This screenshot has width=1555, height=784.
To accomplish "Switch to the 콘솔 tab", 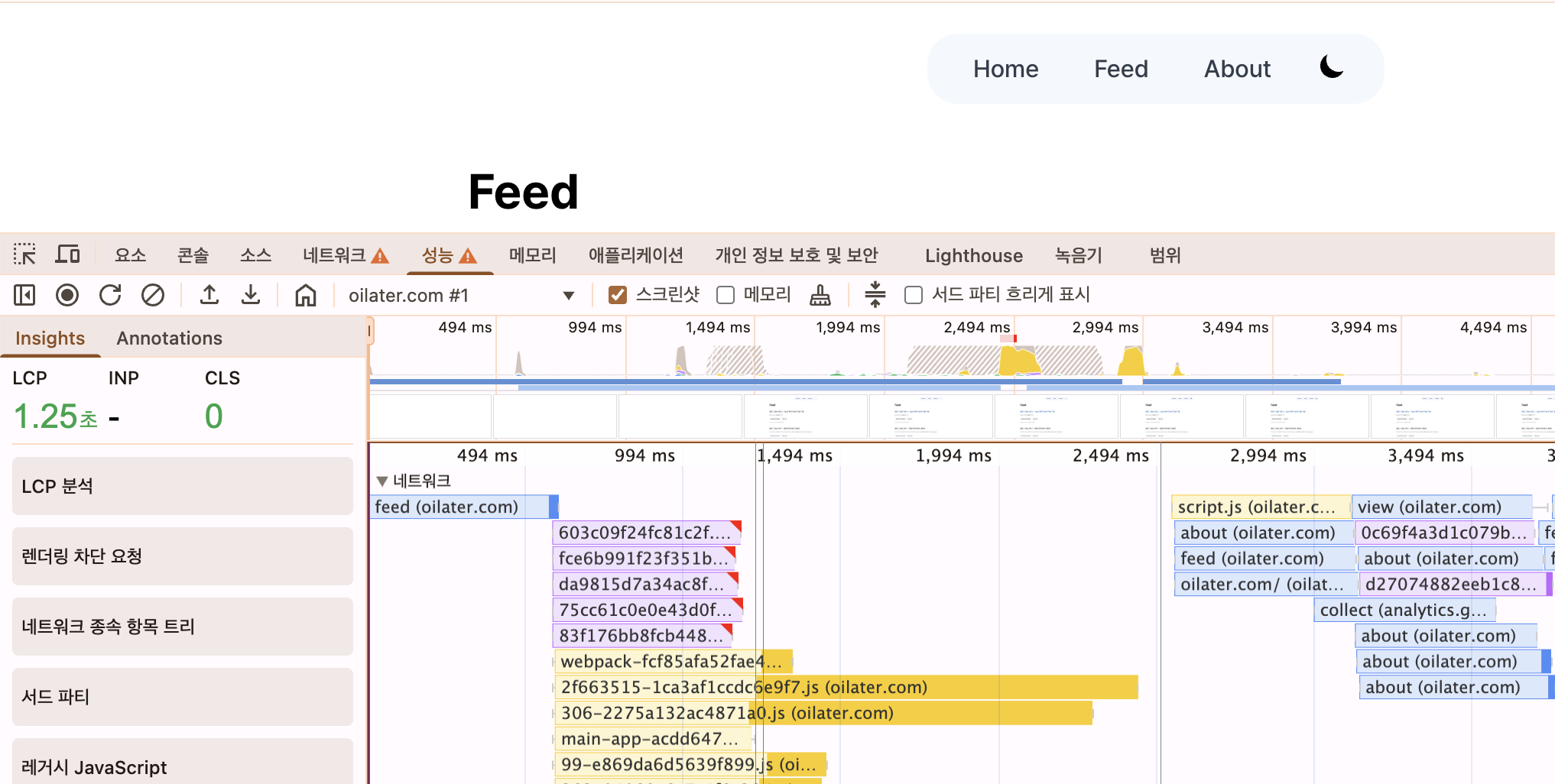I will click(193, 255).
